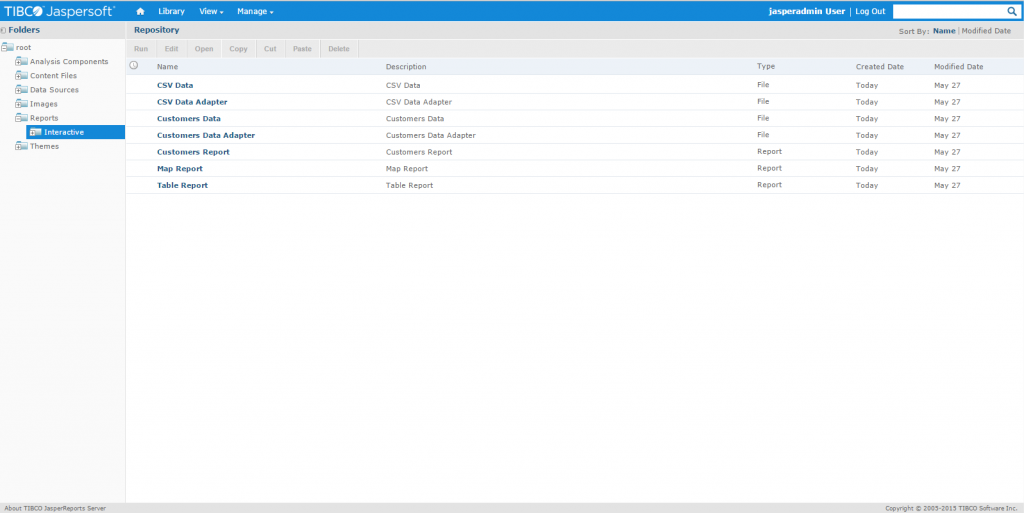Open About TIBCO JasperReports Server link
The image size is (1024, 513).
tap(55, 508)
